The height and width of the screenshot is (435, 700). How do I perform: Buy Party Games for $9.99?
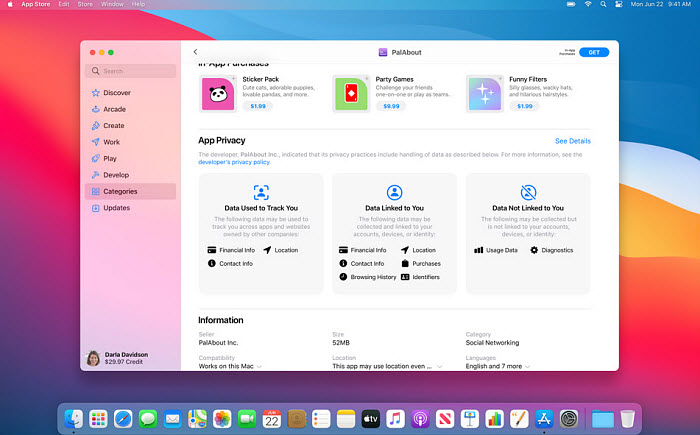click(391, 106)
